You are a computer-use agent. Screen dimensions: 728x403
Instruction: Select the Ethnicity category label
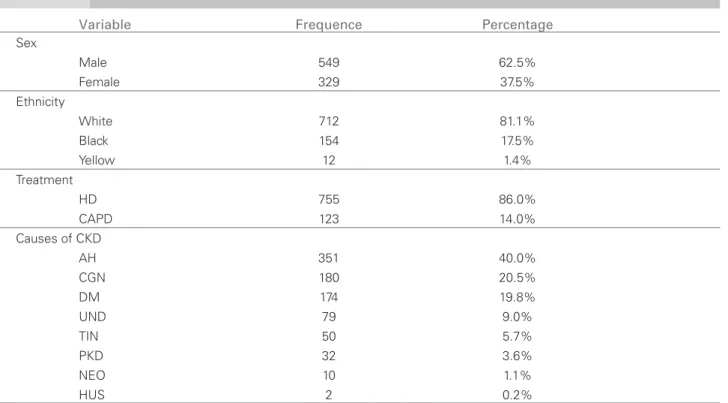pyautogui.click(x=40, y=102)
